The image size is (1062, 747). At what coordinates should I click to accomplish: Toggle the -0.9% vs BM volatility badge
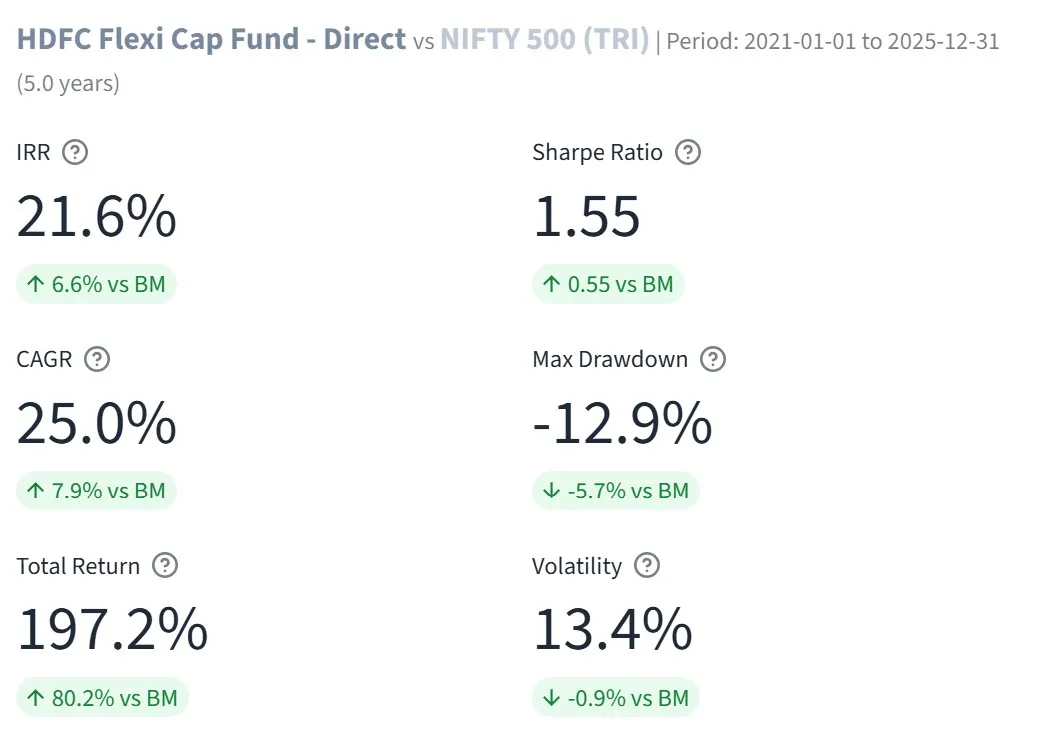coord(616,698)
